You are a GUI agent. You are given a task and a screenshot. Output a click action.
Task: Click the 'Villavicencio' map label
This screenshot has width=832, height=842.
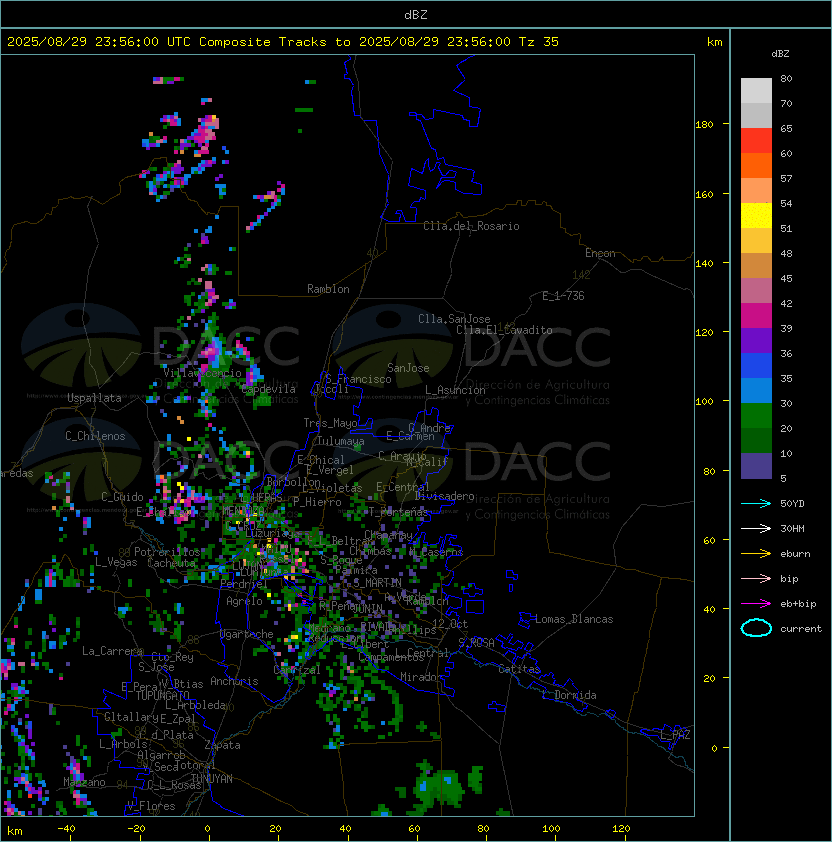[x=202, y=373]
